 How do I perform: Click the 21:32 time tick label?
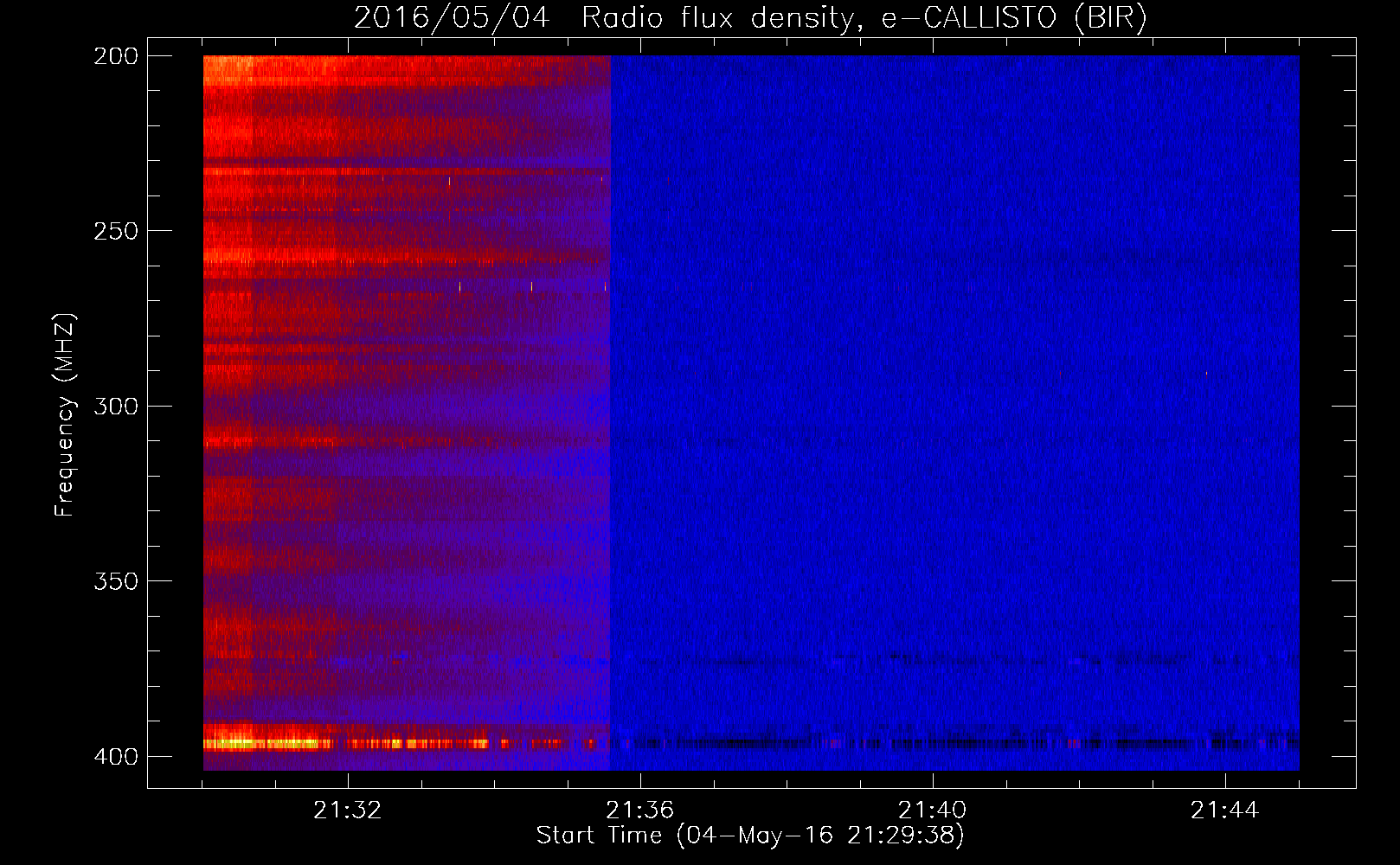pyautogui.click(x=347, y=811)
